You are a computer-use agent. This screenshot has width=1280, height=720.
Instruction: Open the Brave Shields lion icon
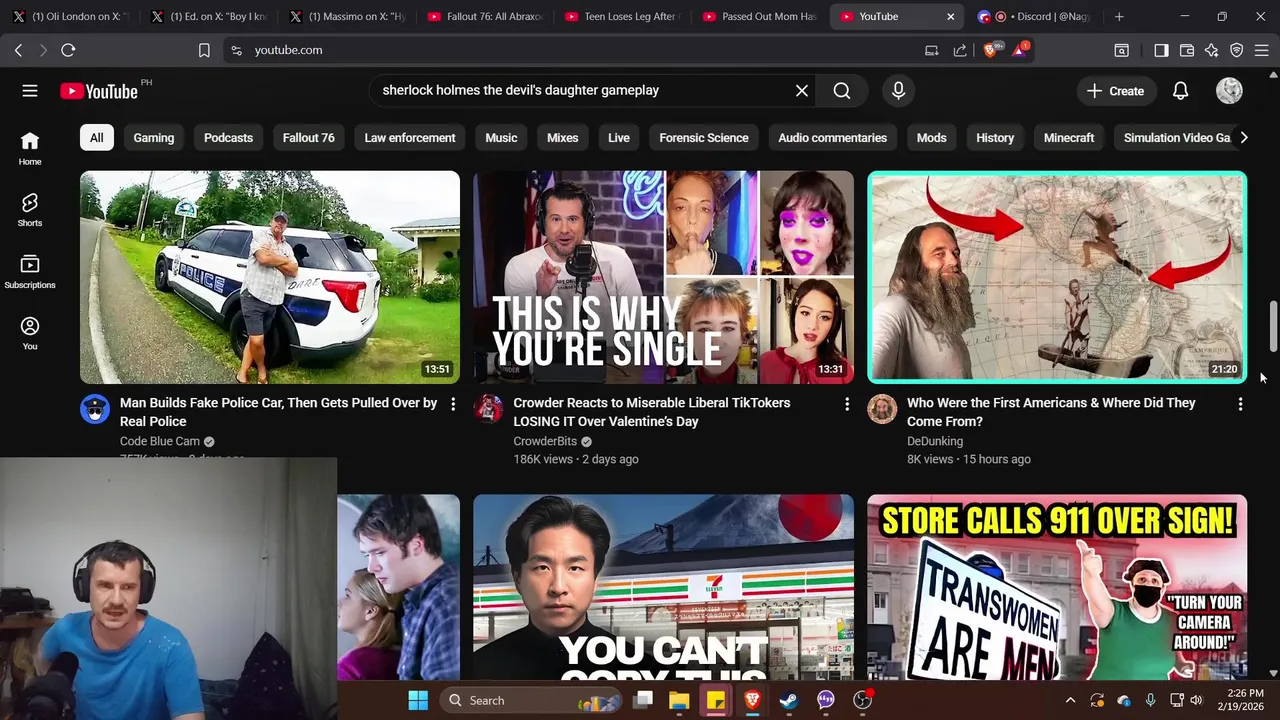(x=990, y=50)
